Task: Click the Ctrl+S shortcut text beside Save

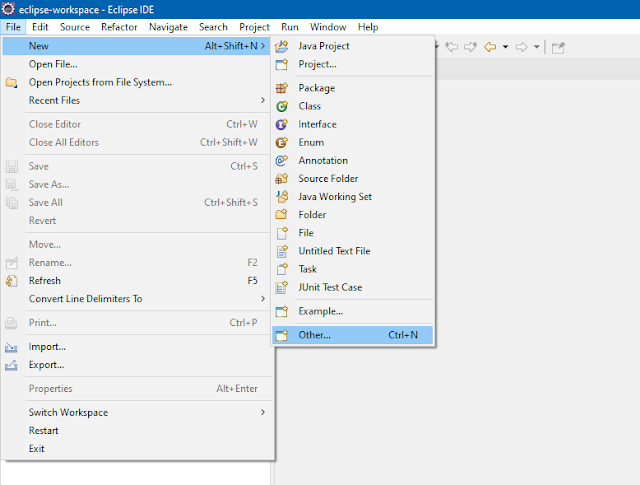Action: 244,166
